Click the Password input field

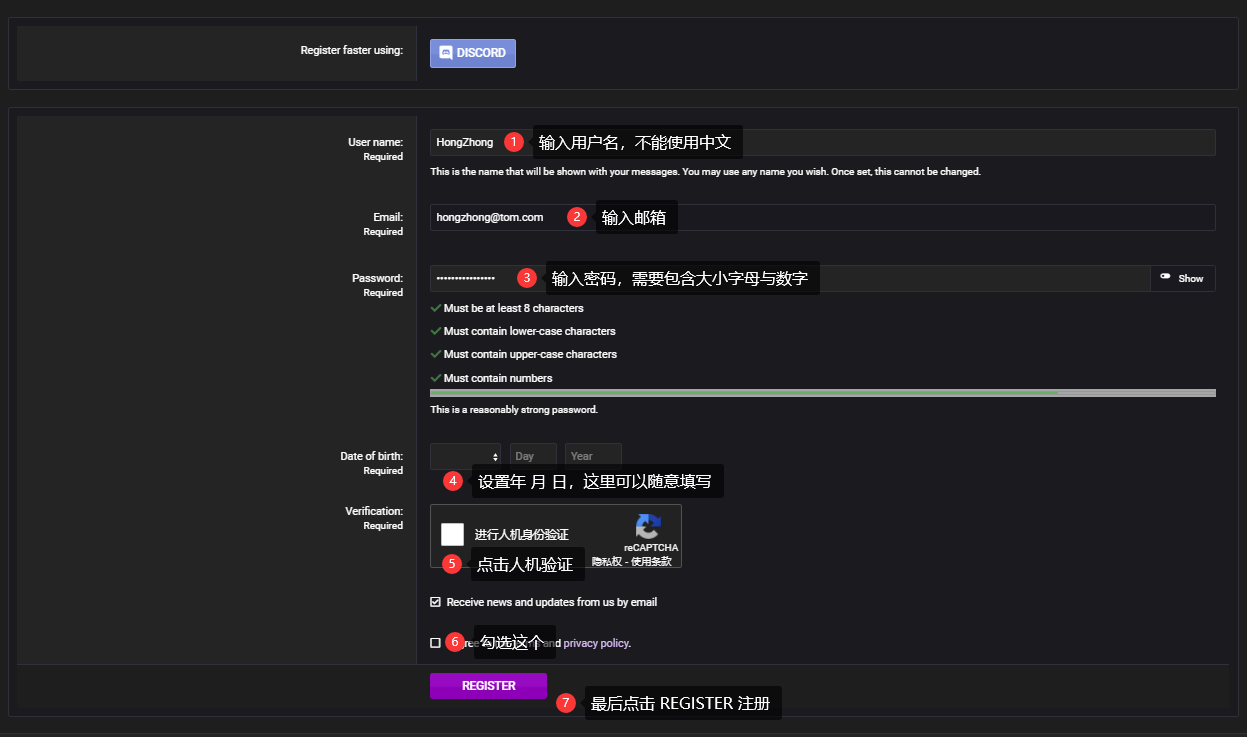789,278
